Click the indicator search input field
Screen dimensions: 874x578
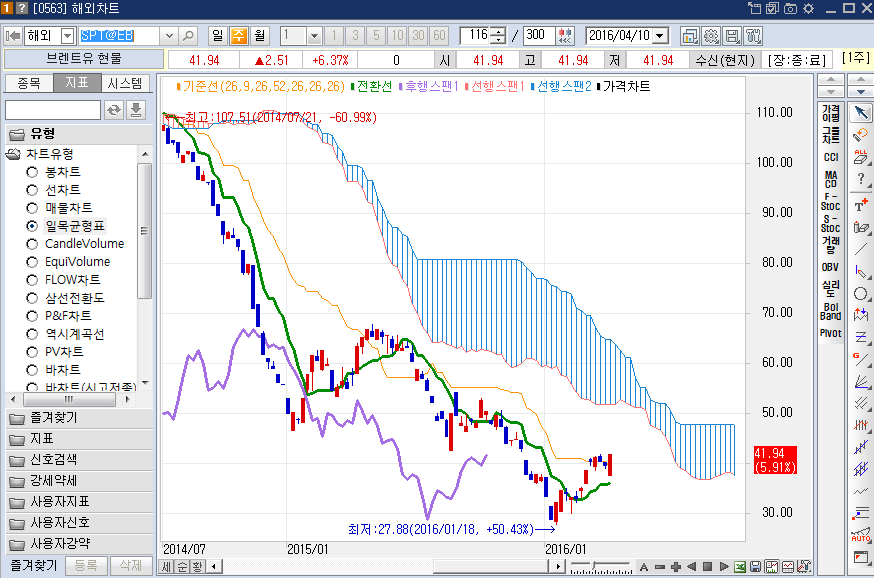coord(53,110)
